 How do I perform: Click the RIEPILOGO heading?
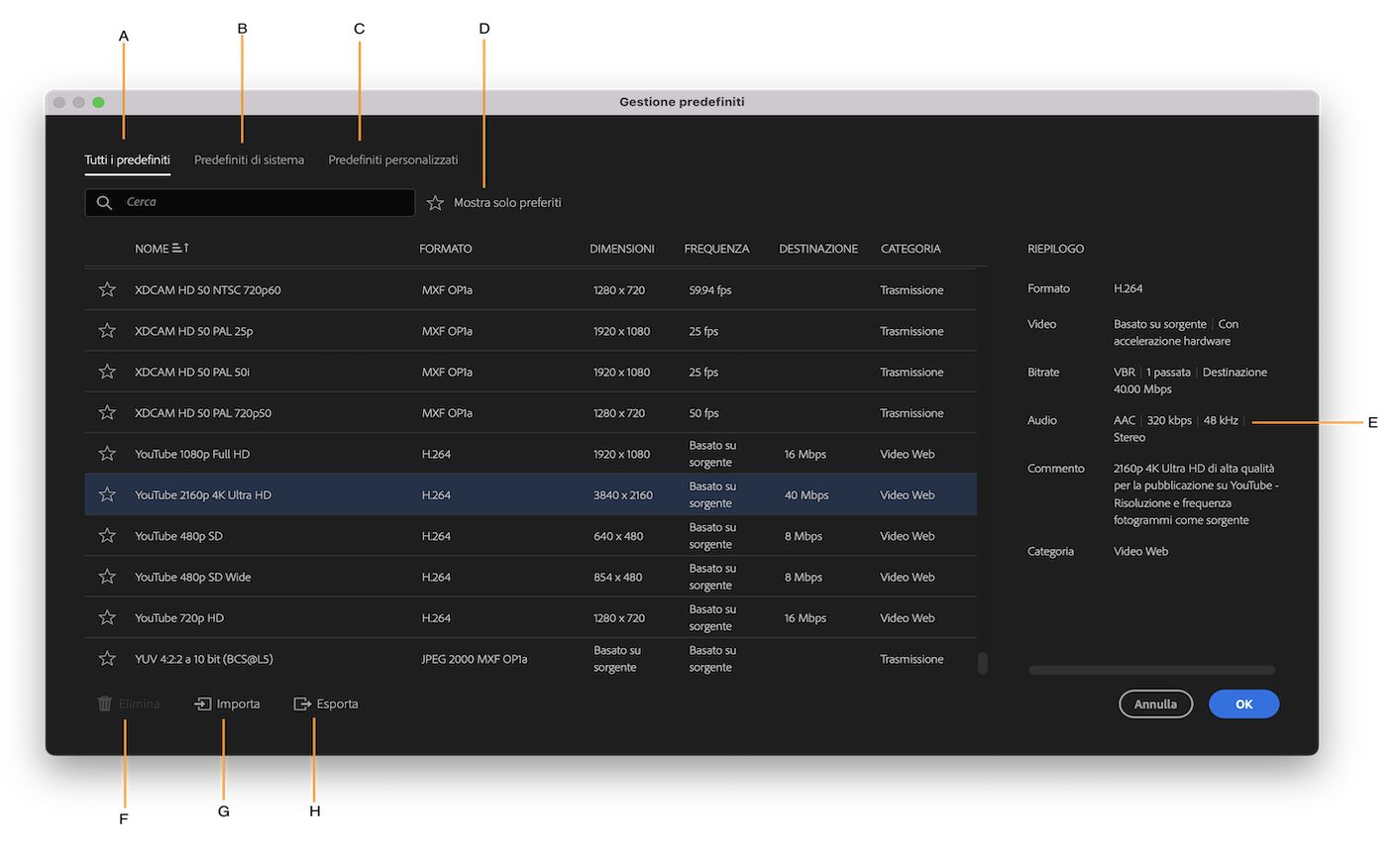[1056, 249]
